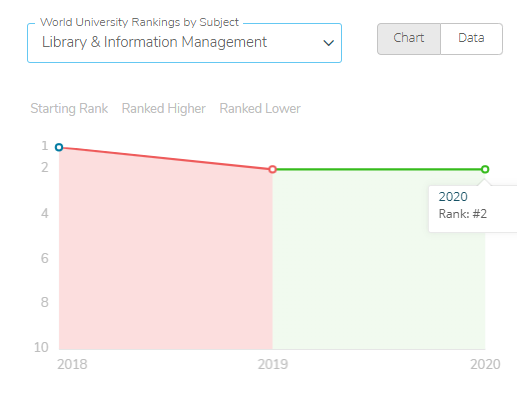The image size is (517, 403).
Task: Click the 2018 x-axis label
Action: [72, 364]
